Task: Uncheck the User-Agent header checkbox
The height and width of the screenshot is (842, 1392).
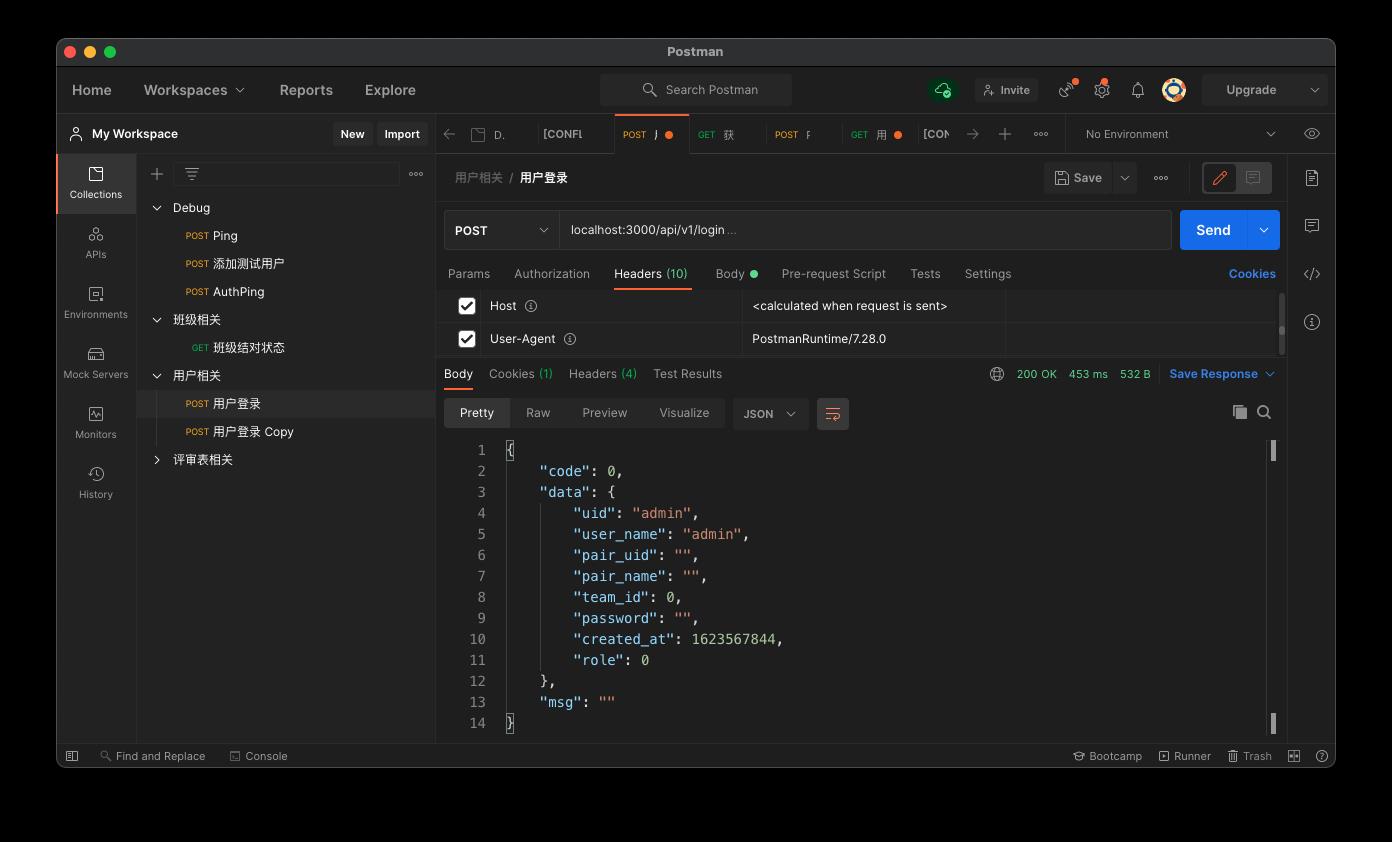Action: 467,339
